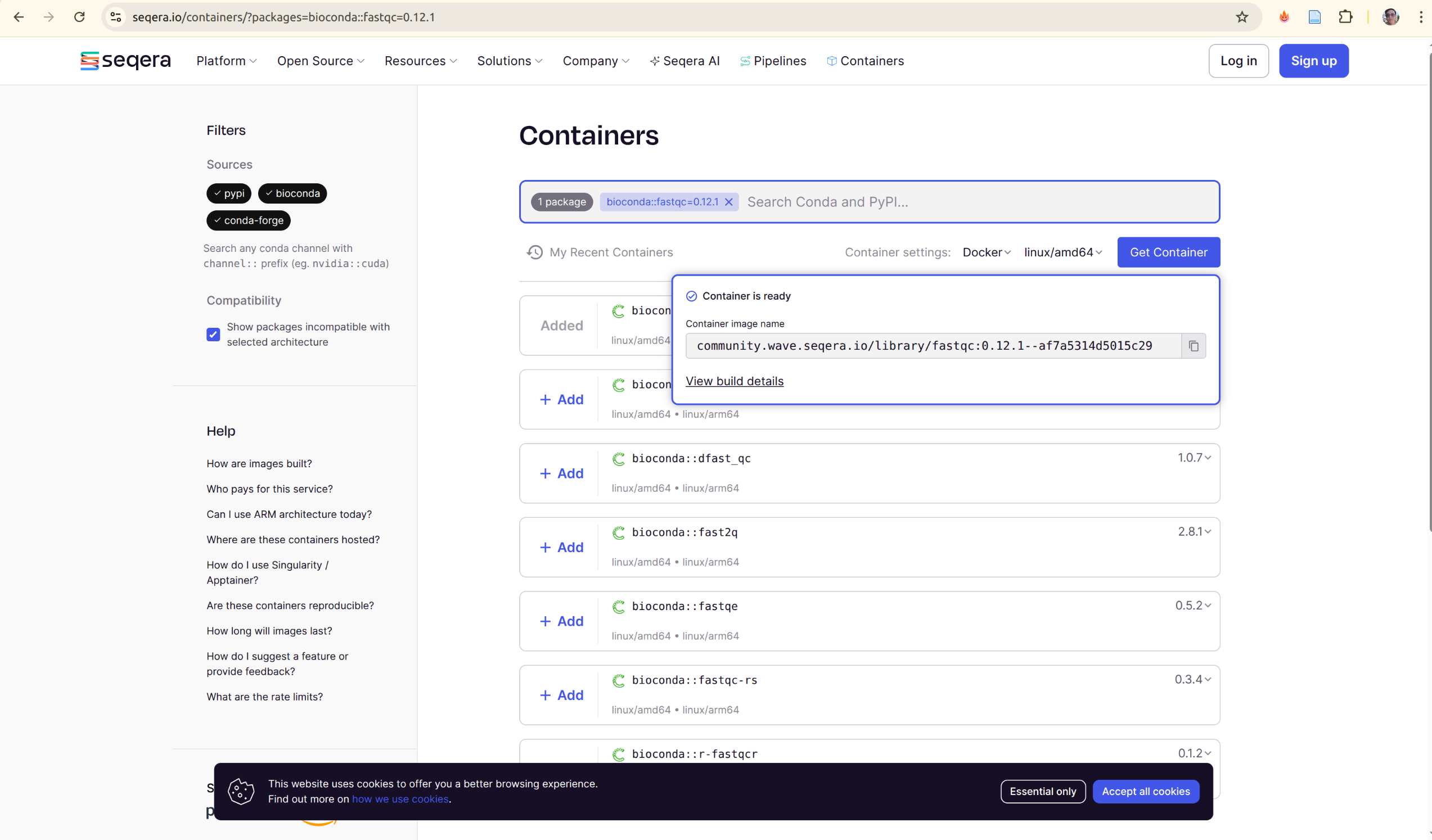Open version dropdown 1.0.7 for dfast_qc
This screenshot has height=840, width=1432.
(x=1194, y=458)
